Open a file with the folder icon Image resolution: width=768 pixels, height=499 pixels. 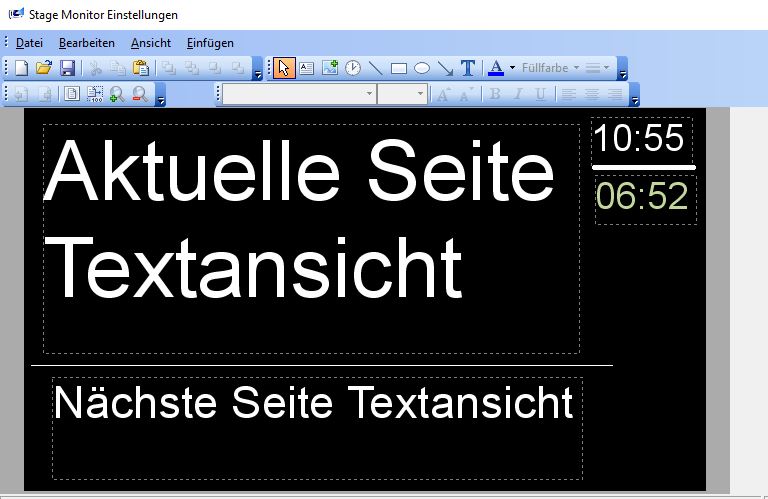[44, 68]
